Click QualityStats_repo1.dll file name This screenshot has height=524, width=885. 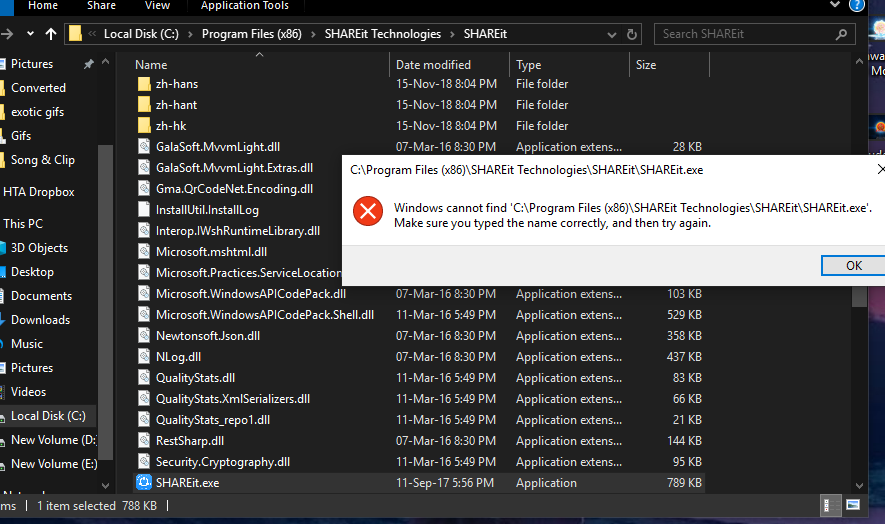coord(213,420)
